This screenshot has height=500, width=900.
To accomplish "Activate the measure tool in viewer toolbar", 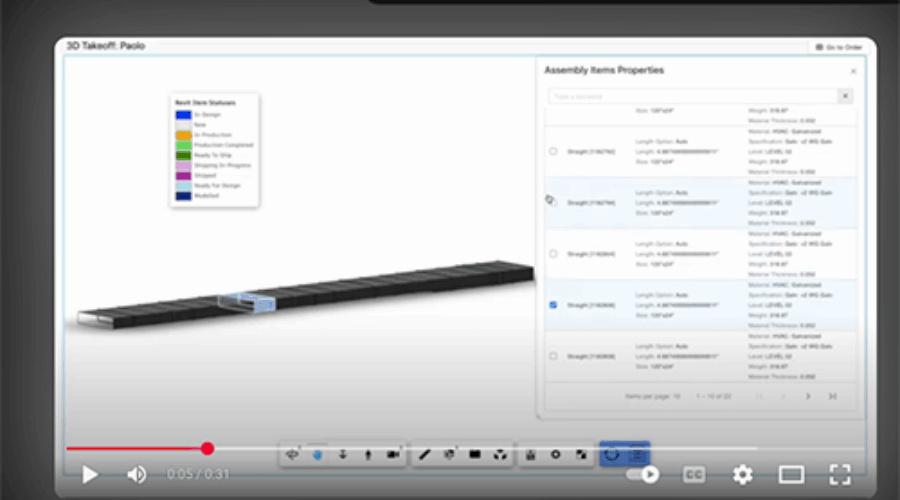I will pos(424,454).
